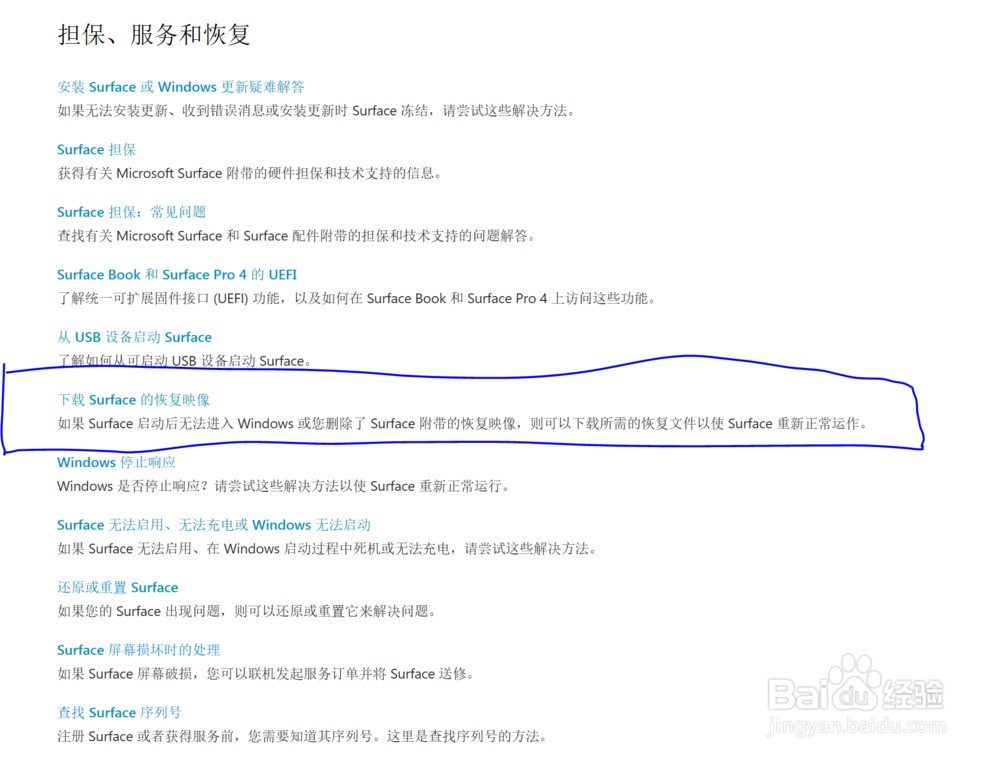Screen dimensions: 1000x760
Task: Open the Windows 停止响应 link
Action: (x=116, y=462)
